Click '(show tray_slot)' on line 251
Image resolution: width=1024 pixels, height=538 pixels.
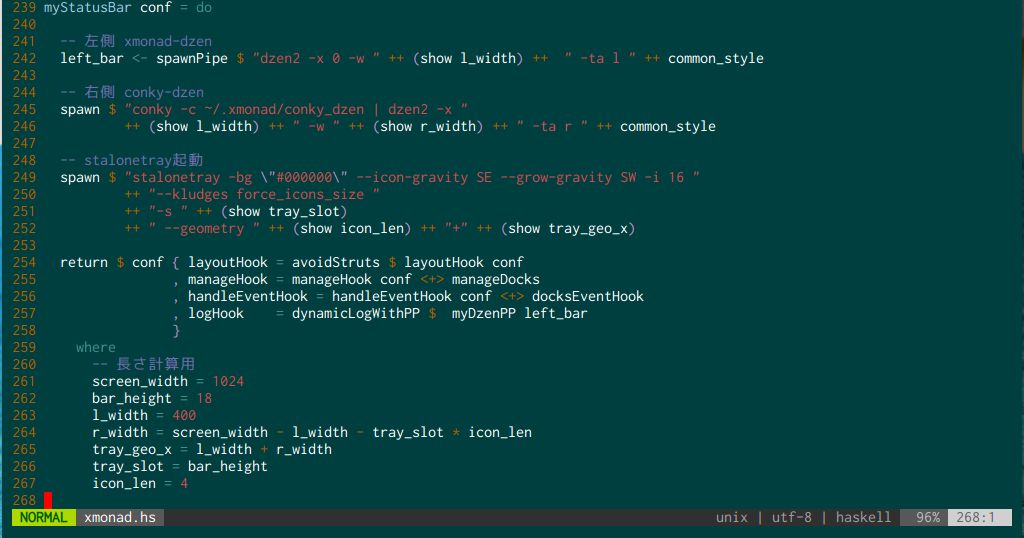coord(284,212)
